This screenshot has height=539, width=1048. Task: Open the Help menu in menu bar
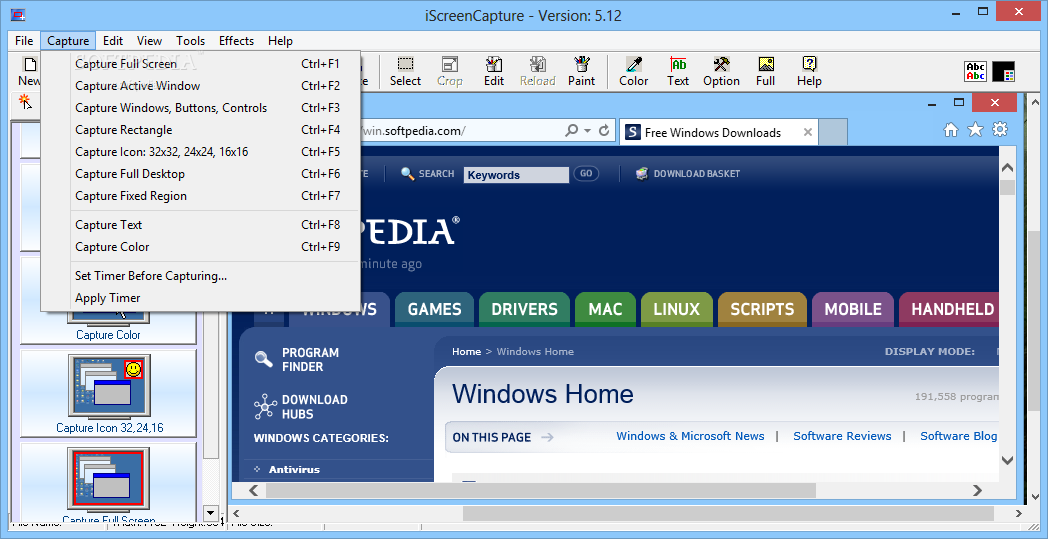280,41
